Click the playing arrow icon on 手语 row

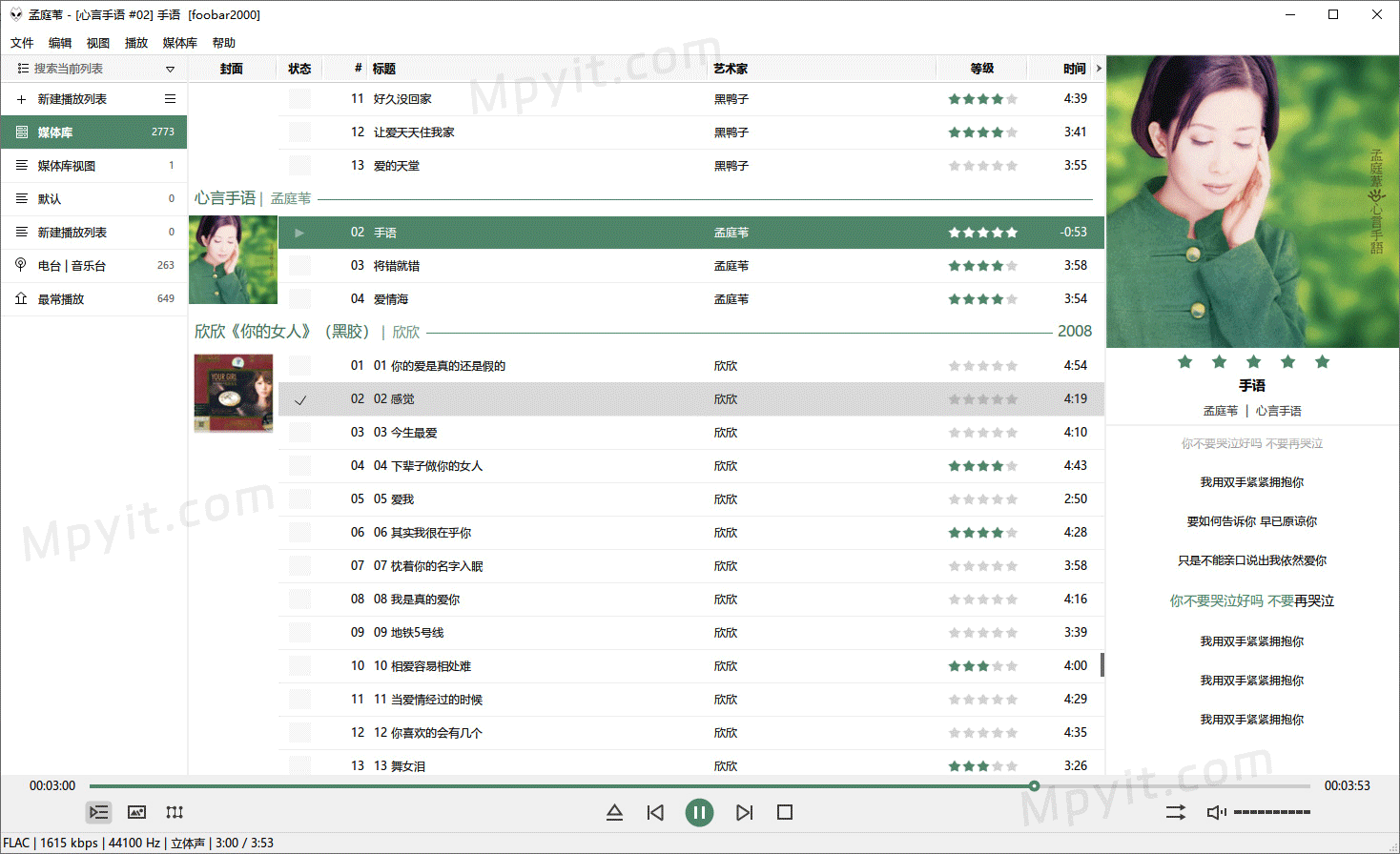coord(299,233)
